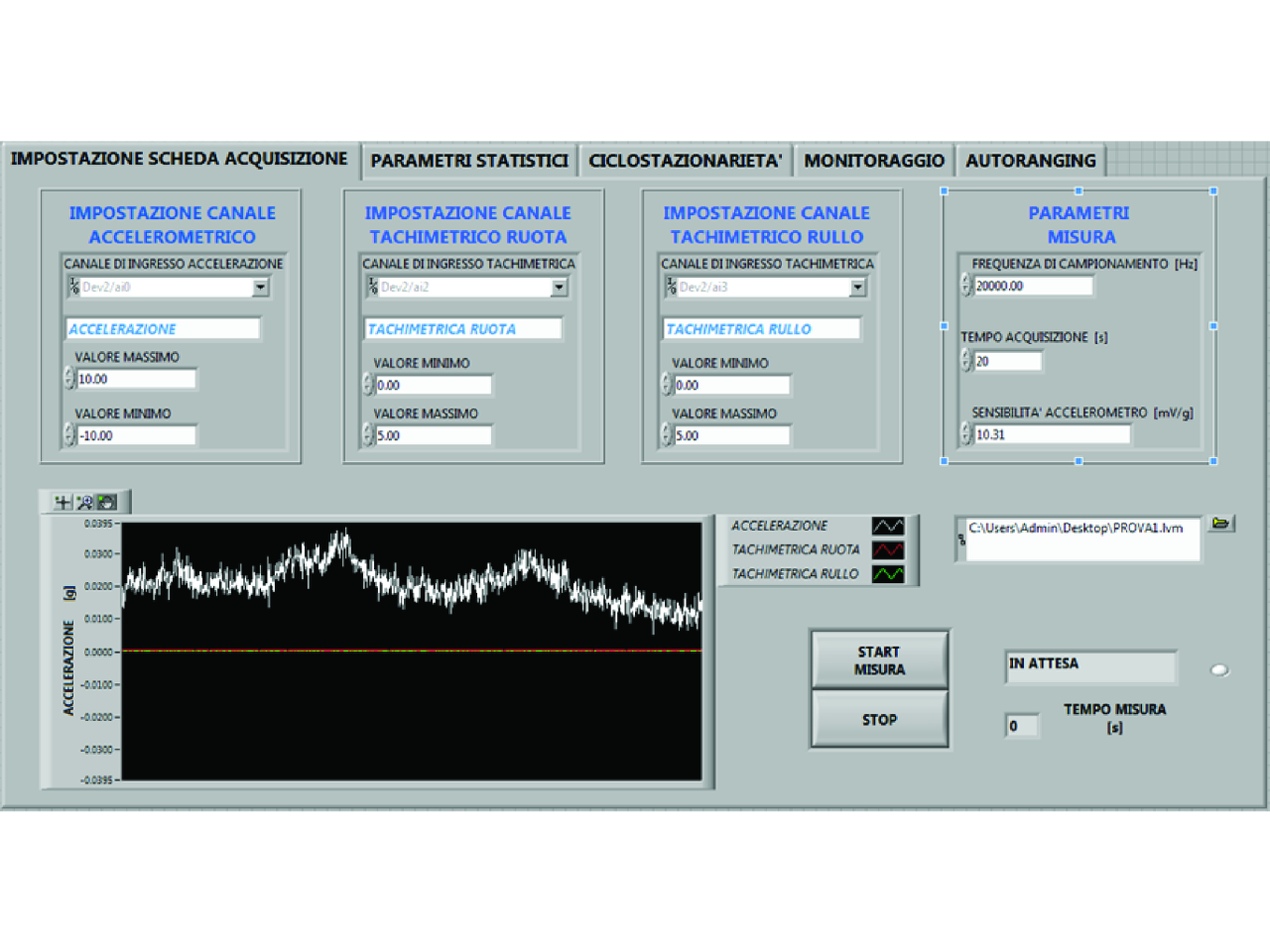Click IMPOSTAZIONE CANALE ACCELEROMETRICO heading
This screenshot has height=952, width=1270.
(x=173, y=225)
